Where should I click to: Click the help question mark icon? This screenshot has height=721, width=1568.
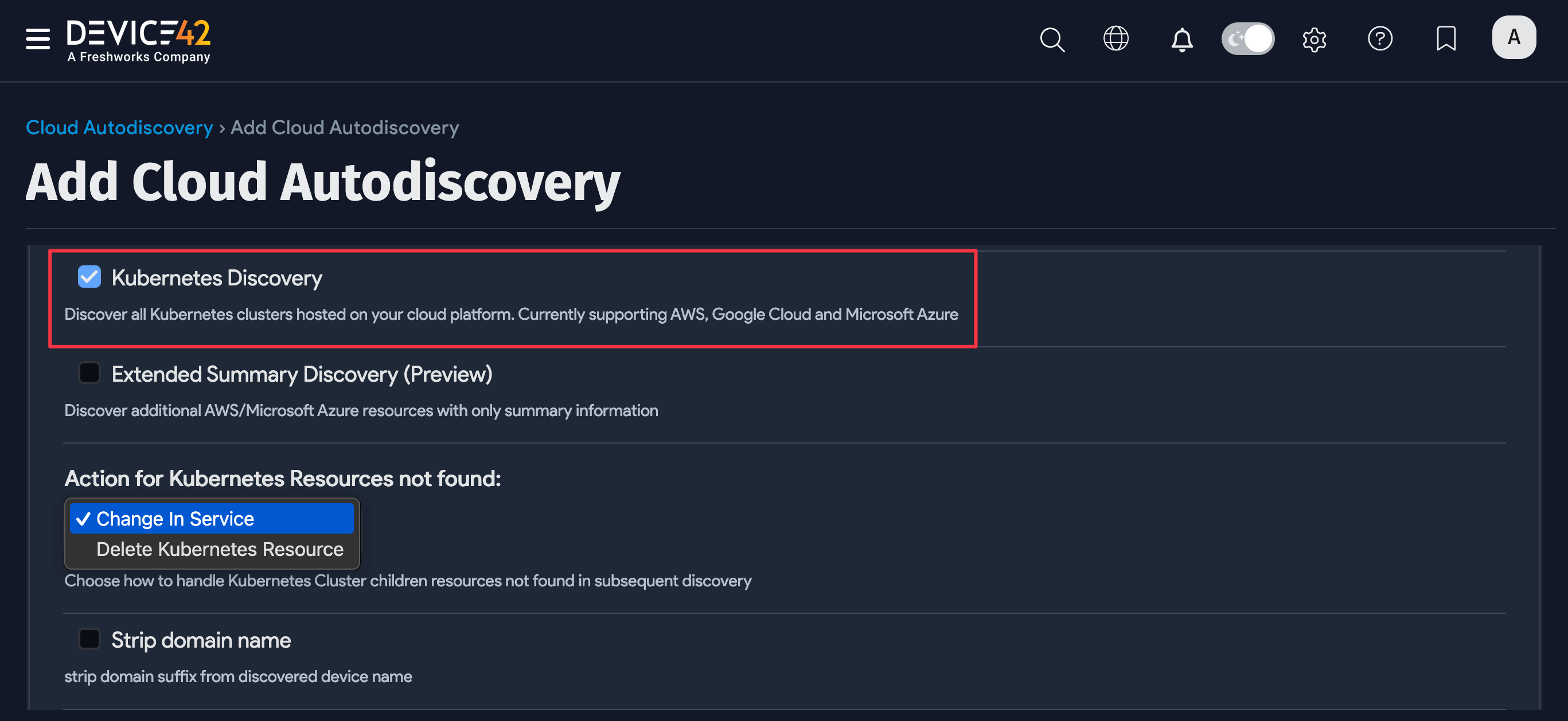pos(1380,38)
